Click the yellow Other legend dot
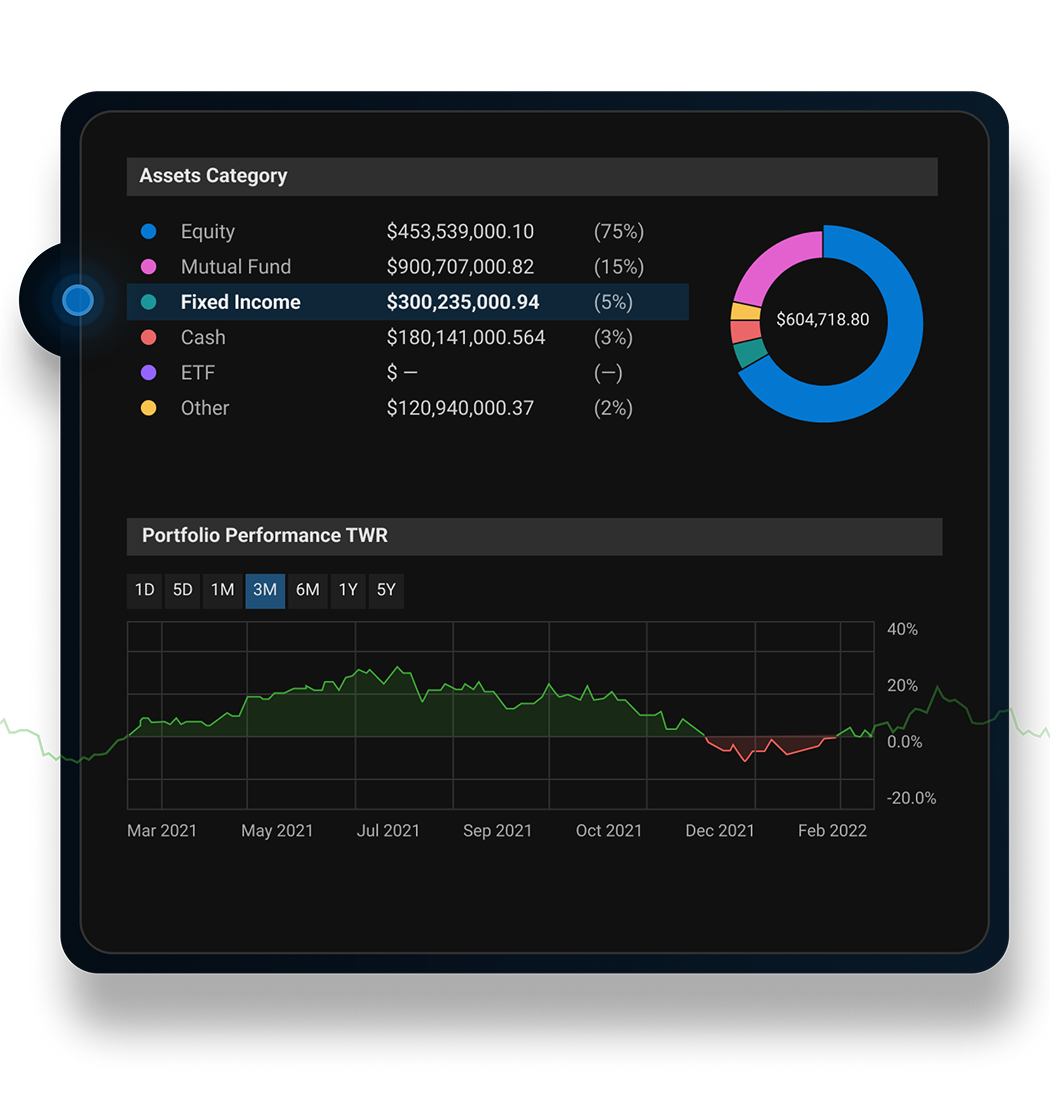 pyautogui.click(x=150, y=408)
